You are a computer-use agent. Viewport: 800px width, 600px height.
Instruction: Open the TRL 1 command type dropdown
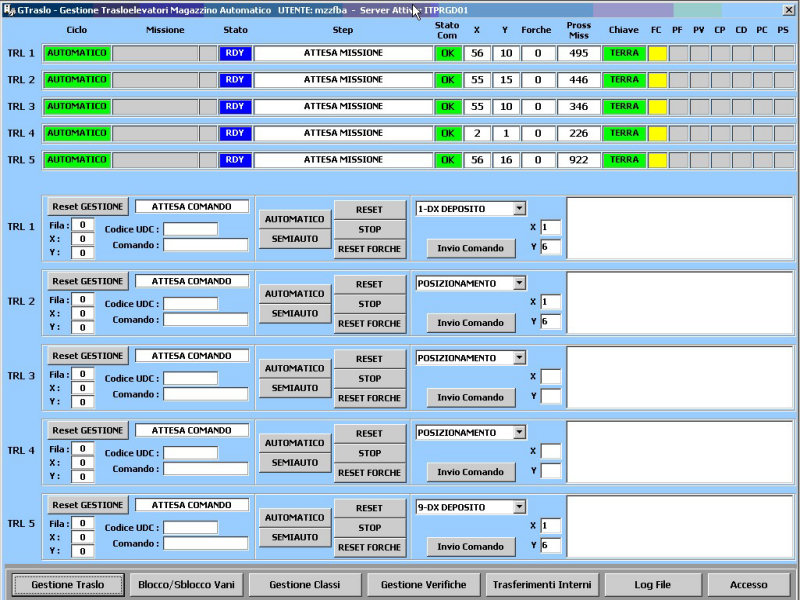518,208
